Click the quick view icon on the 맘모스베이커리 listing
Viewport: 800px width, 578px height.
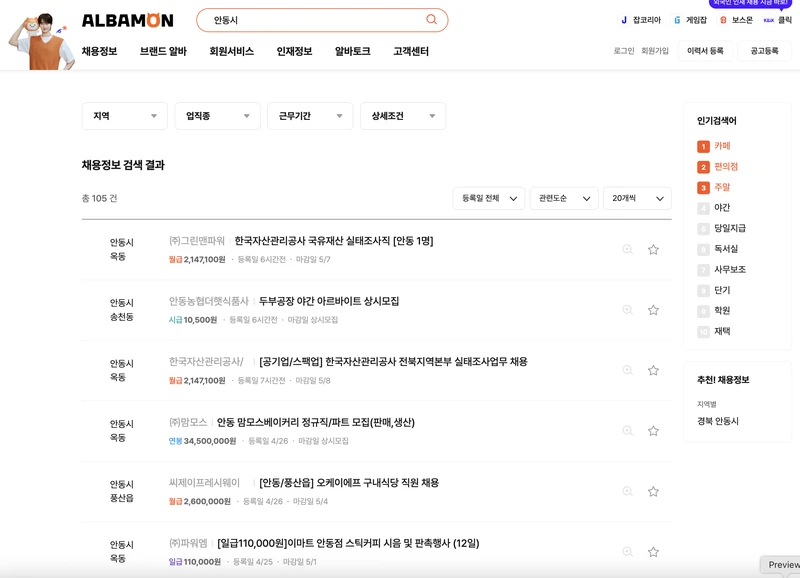627,430
